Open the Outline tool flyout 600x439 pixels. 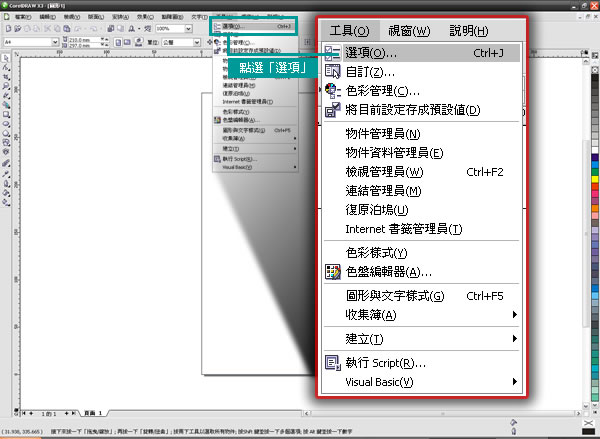6,184
